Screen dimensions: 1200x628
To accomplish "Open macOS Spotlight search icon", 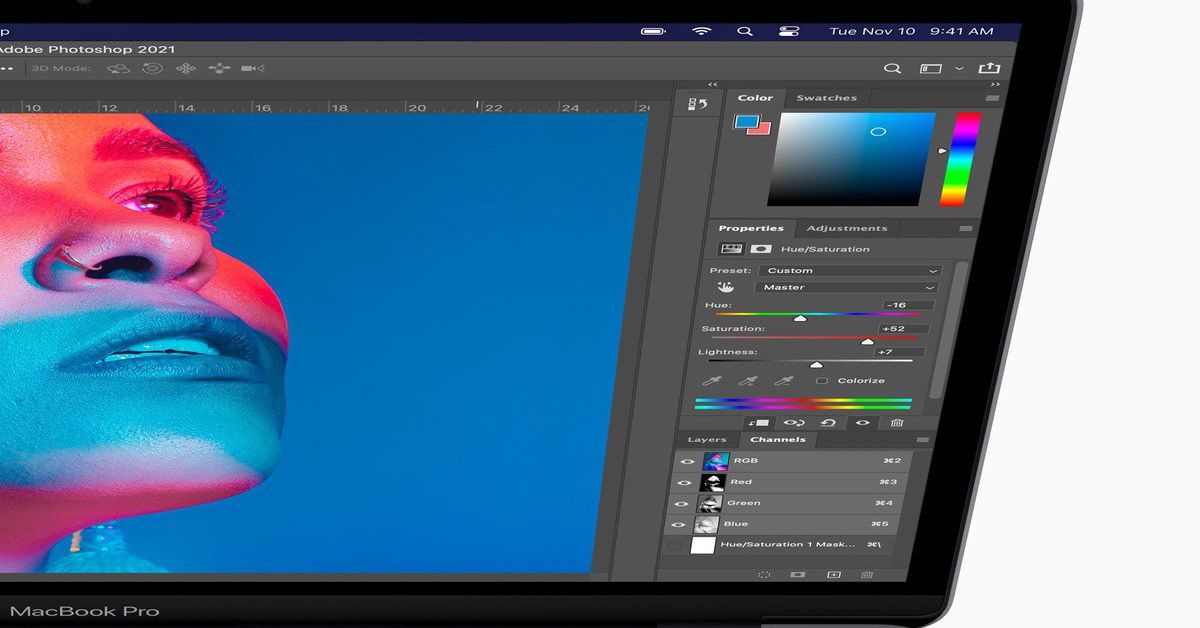I will tap(745, 31).
